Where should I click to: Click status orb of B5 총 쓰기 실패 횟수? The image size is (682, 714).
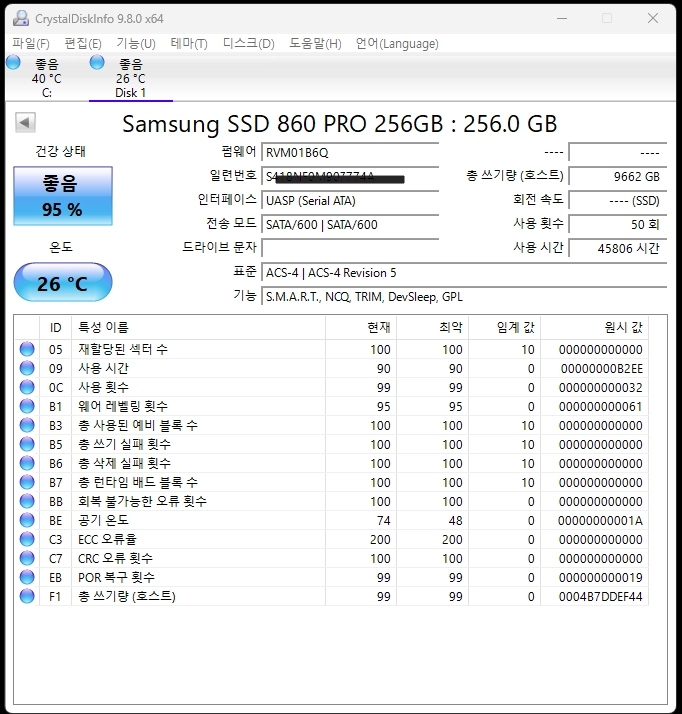27,444
